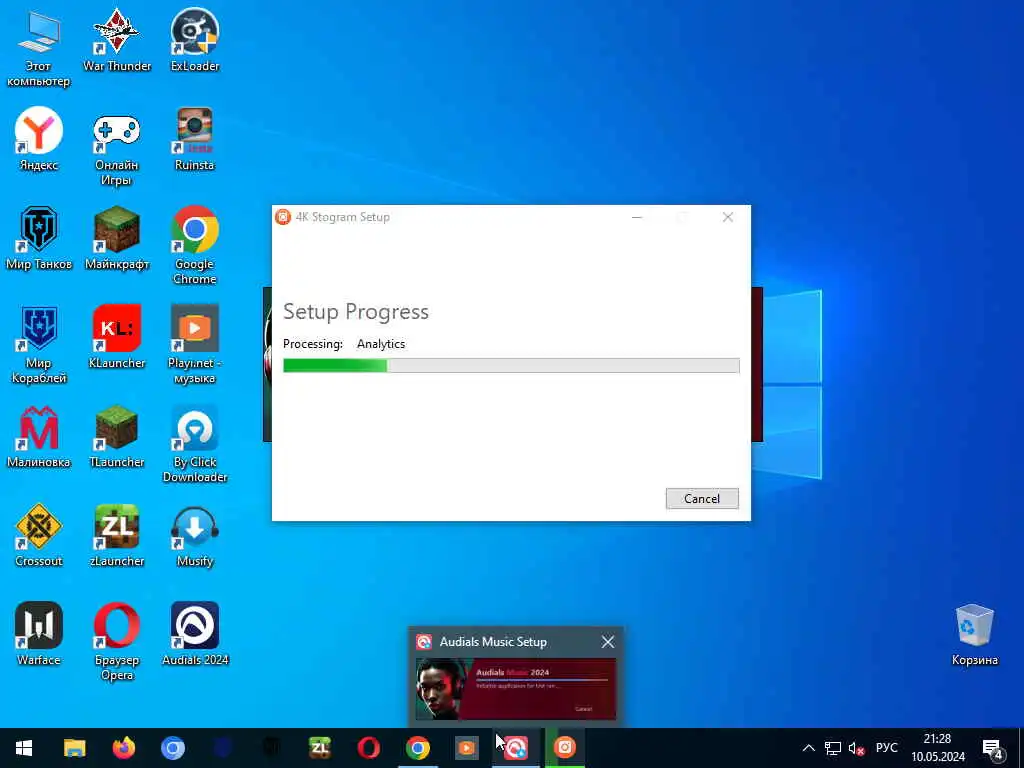1024x768 pixels.
Task: Open the 'Этот компьютер' desktop icon
Action: pos(39,50)
